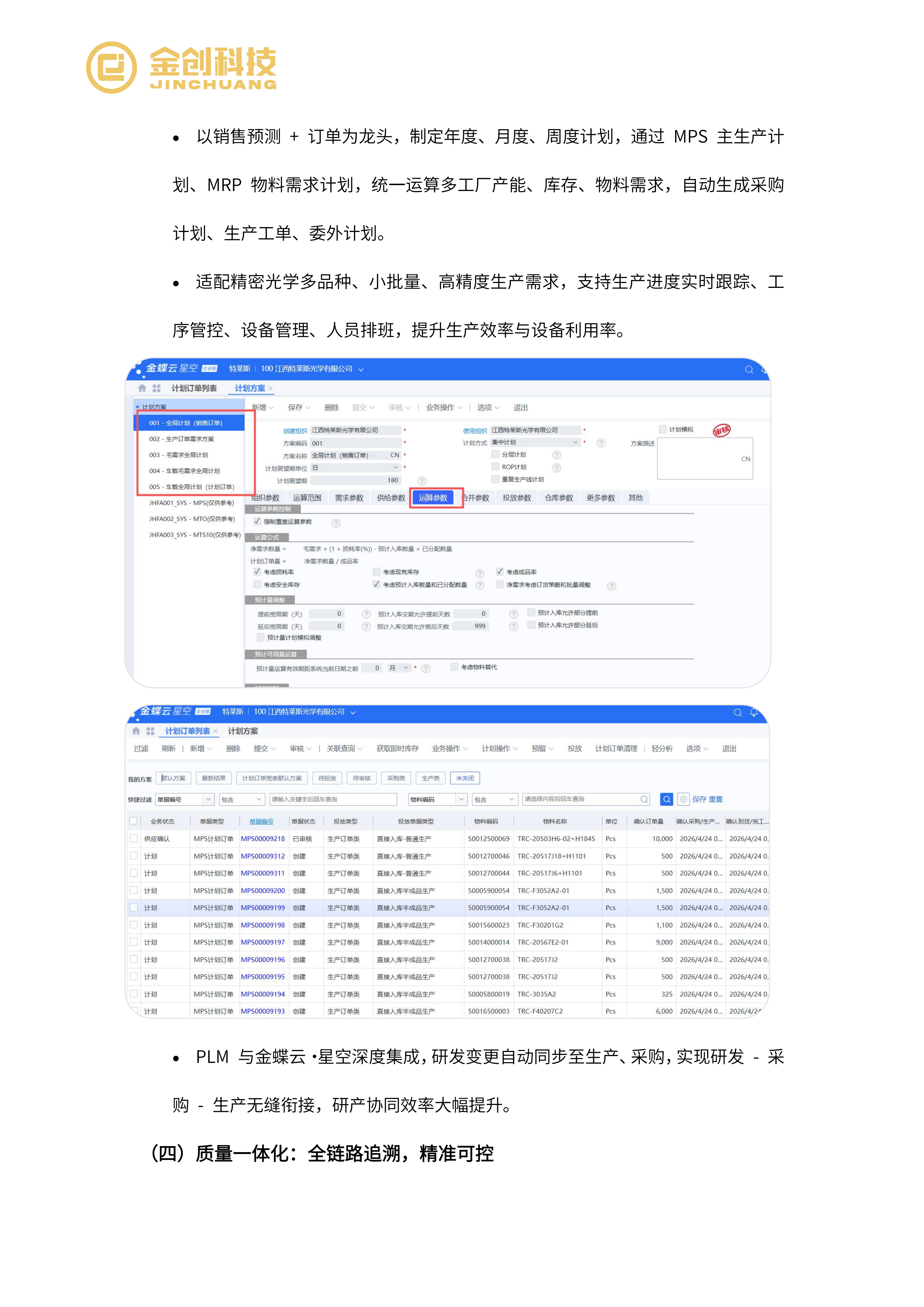Viewport: 924px width, 1307px height.
Task: Enable the 分层计划 checkbox
Action: pyautogui.click(x=495, y=454)
